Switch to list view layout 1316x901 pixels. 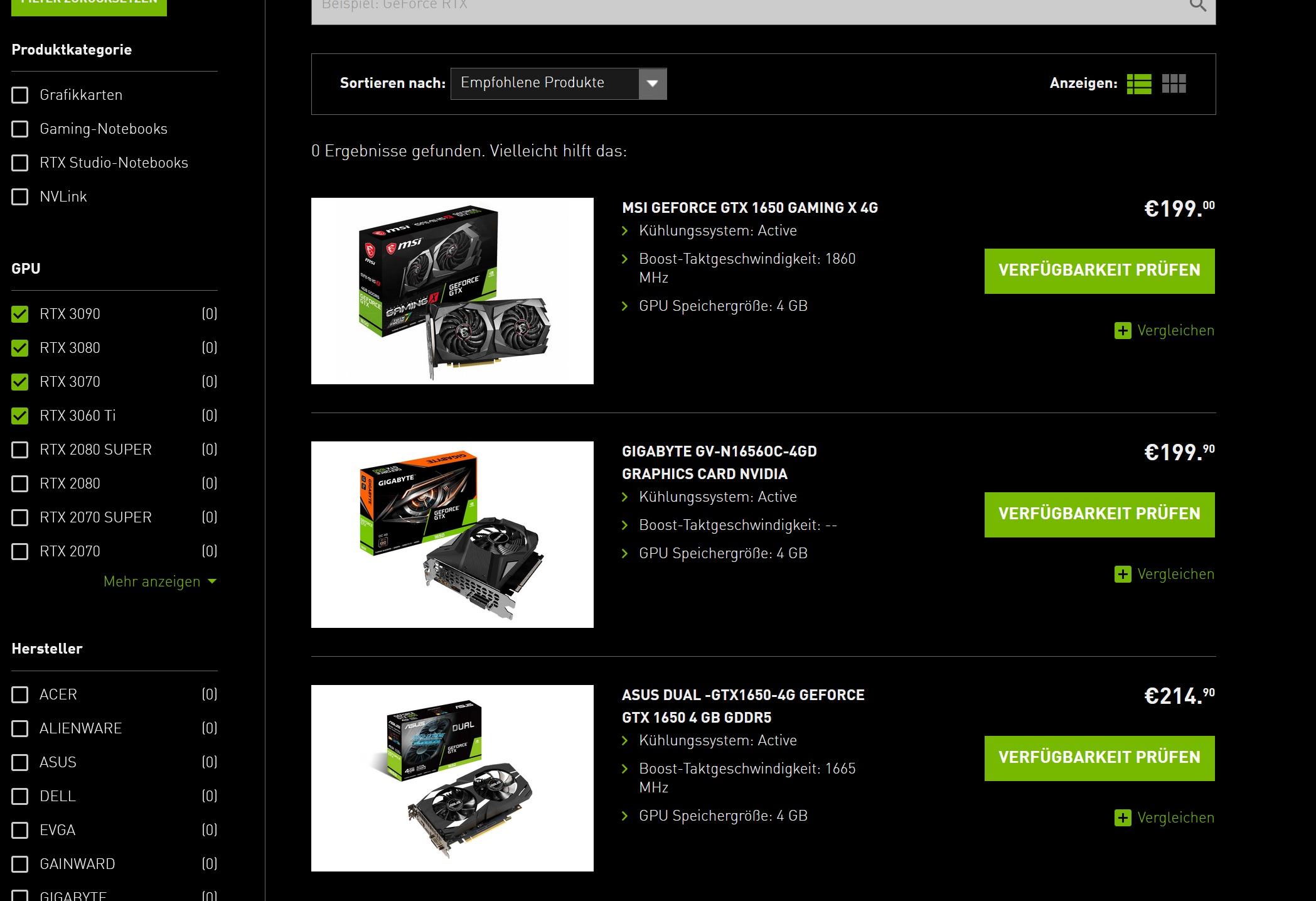click(x=1139, y=84)
